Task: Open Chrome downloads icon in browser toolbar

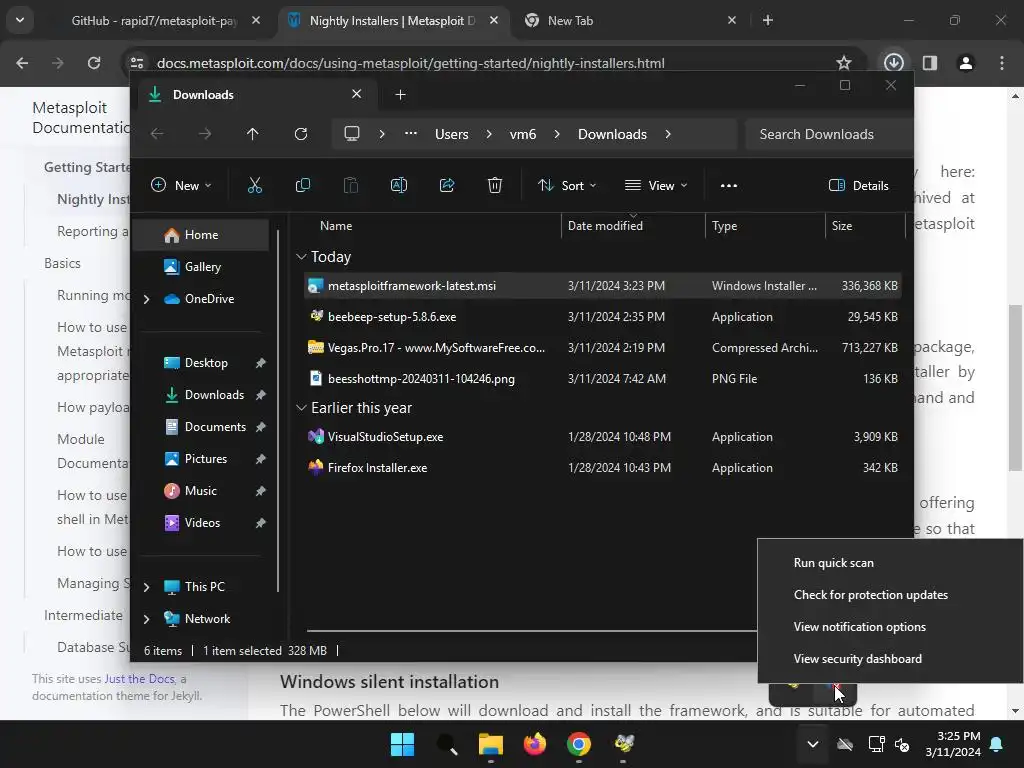Action: tap(893, 63)
